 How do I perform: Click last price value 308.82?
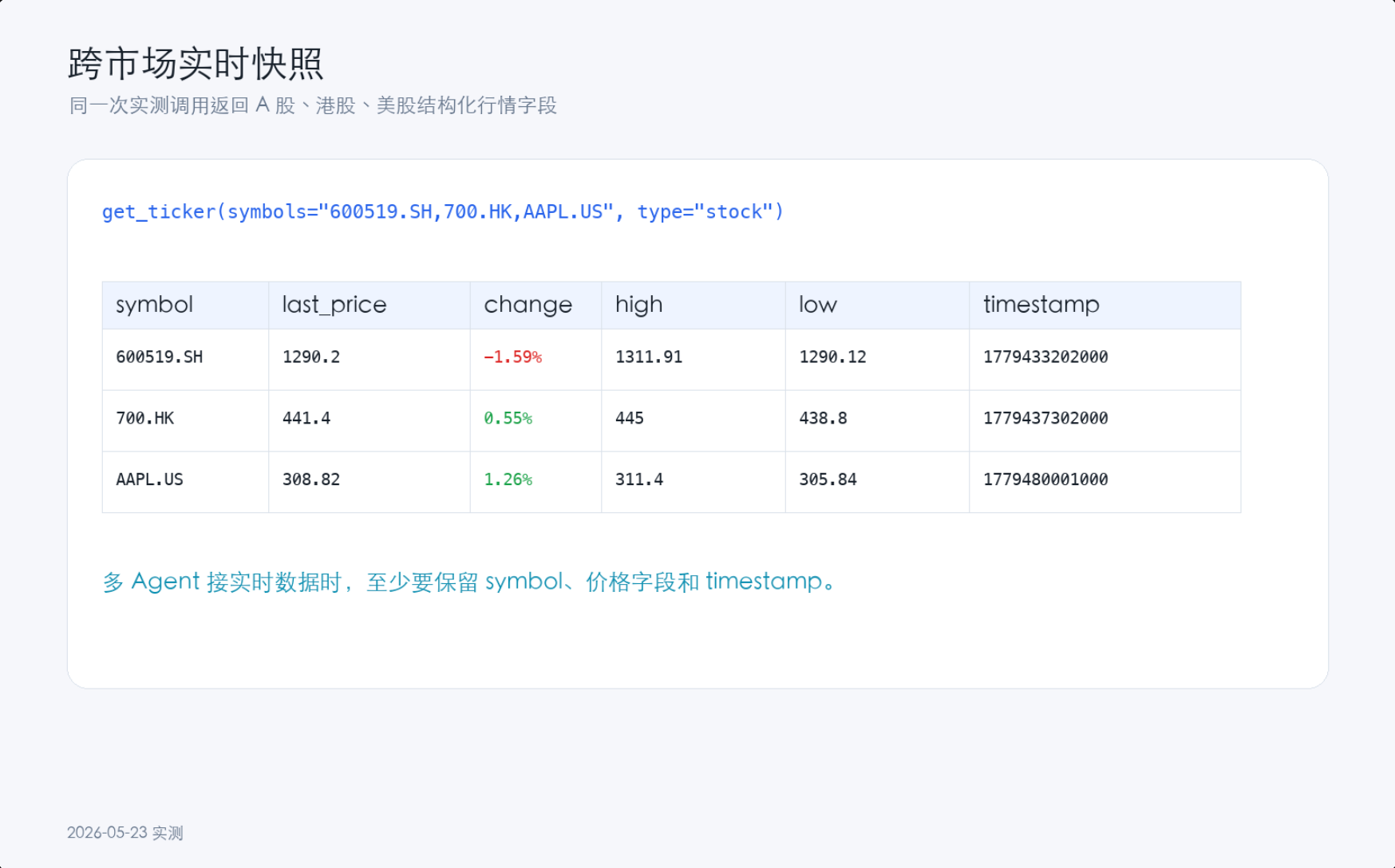(x=311, y=479)
